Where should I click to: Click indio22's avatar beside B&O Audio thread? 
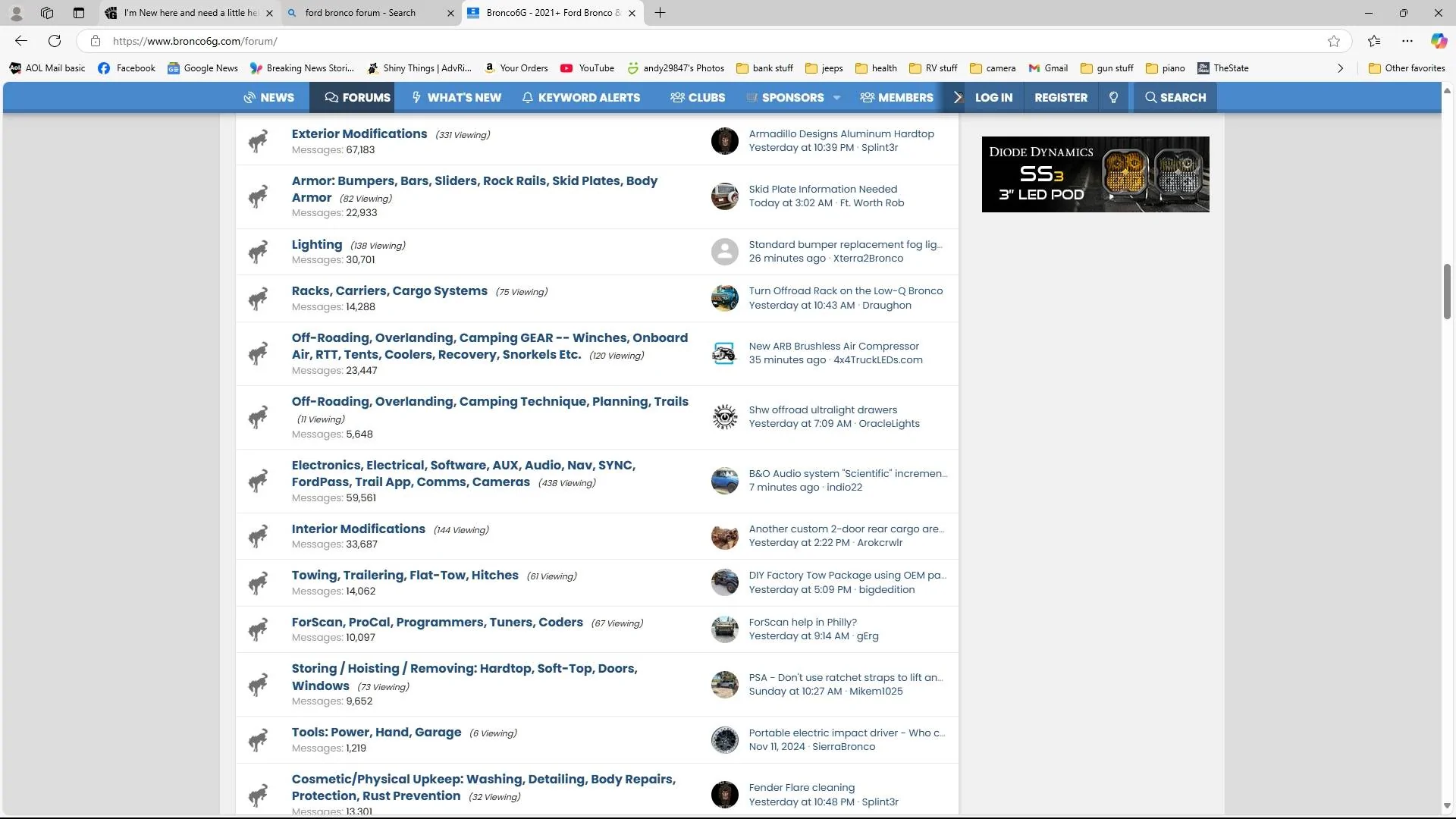click(724, 481)
